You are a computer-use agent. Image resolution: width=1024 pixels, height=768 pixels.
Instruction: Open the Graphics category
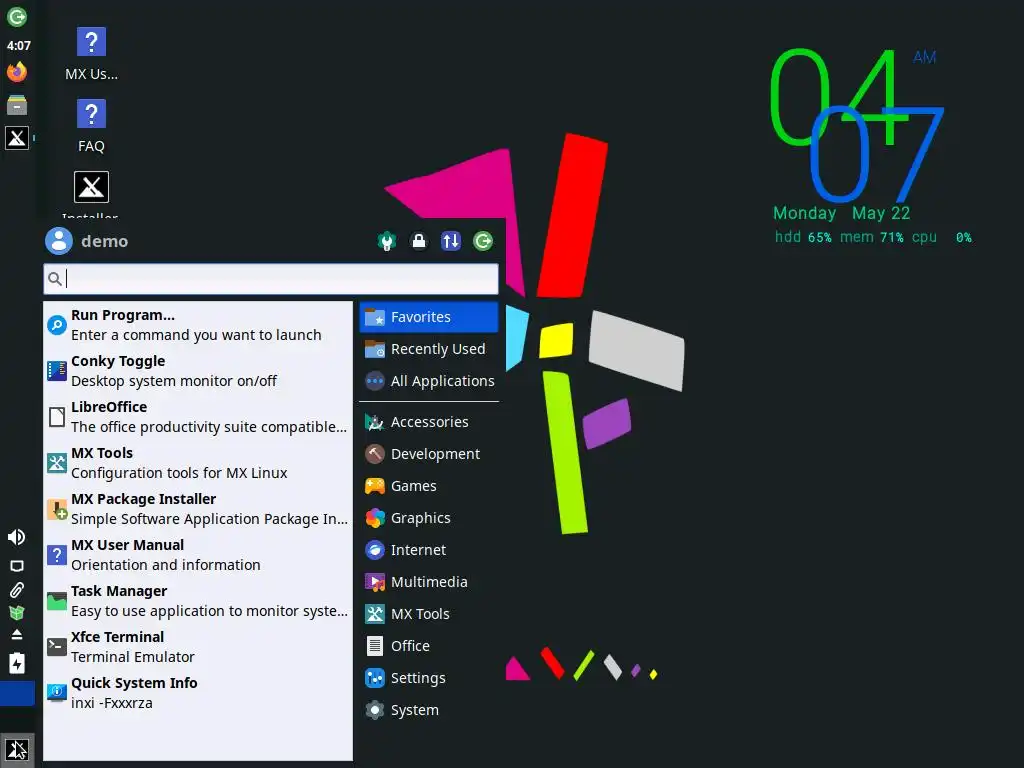pos(429,518)
